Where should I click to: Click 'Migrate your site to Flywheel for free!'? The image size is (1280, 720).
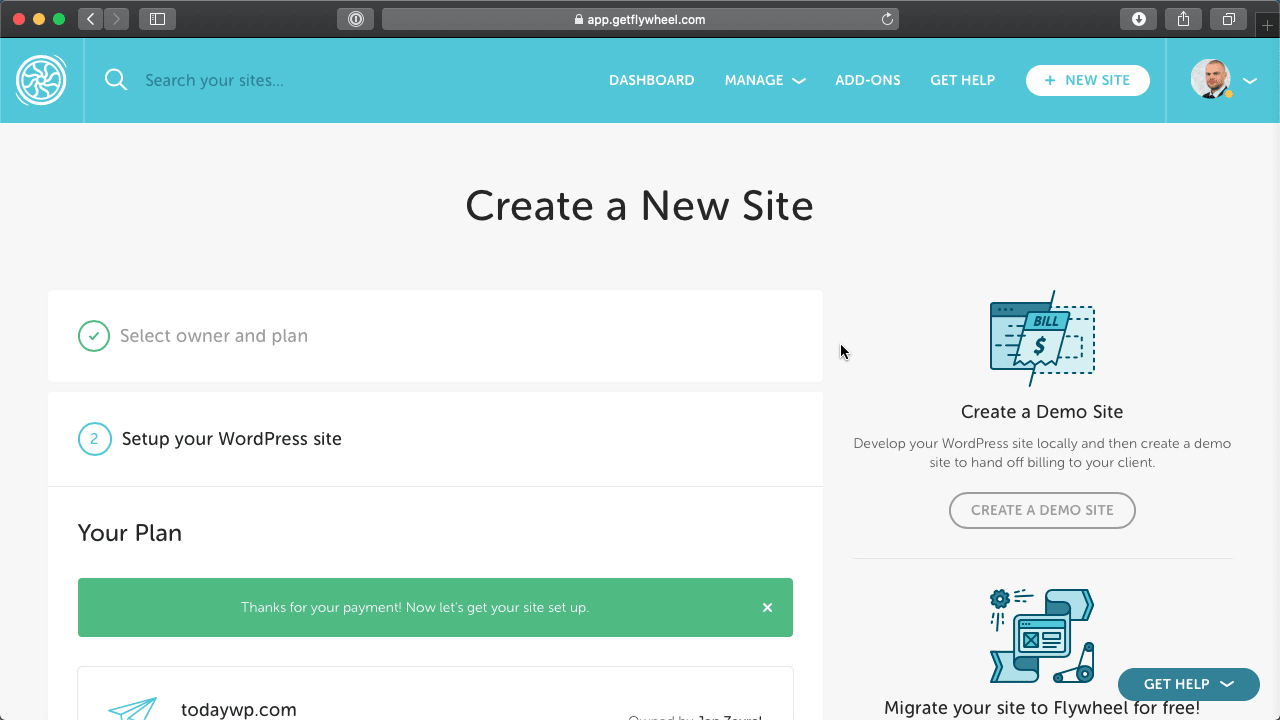[1042, 708]
